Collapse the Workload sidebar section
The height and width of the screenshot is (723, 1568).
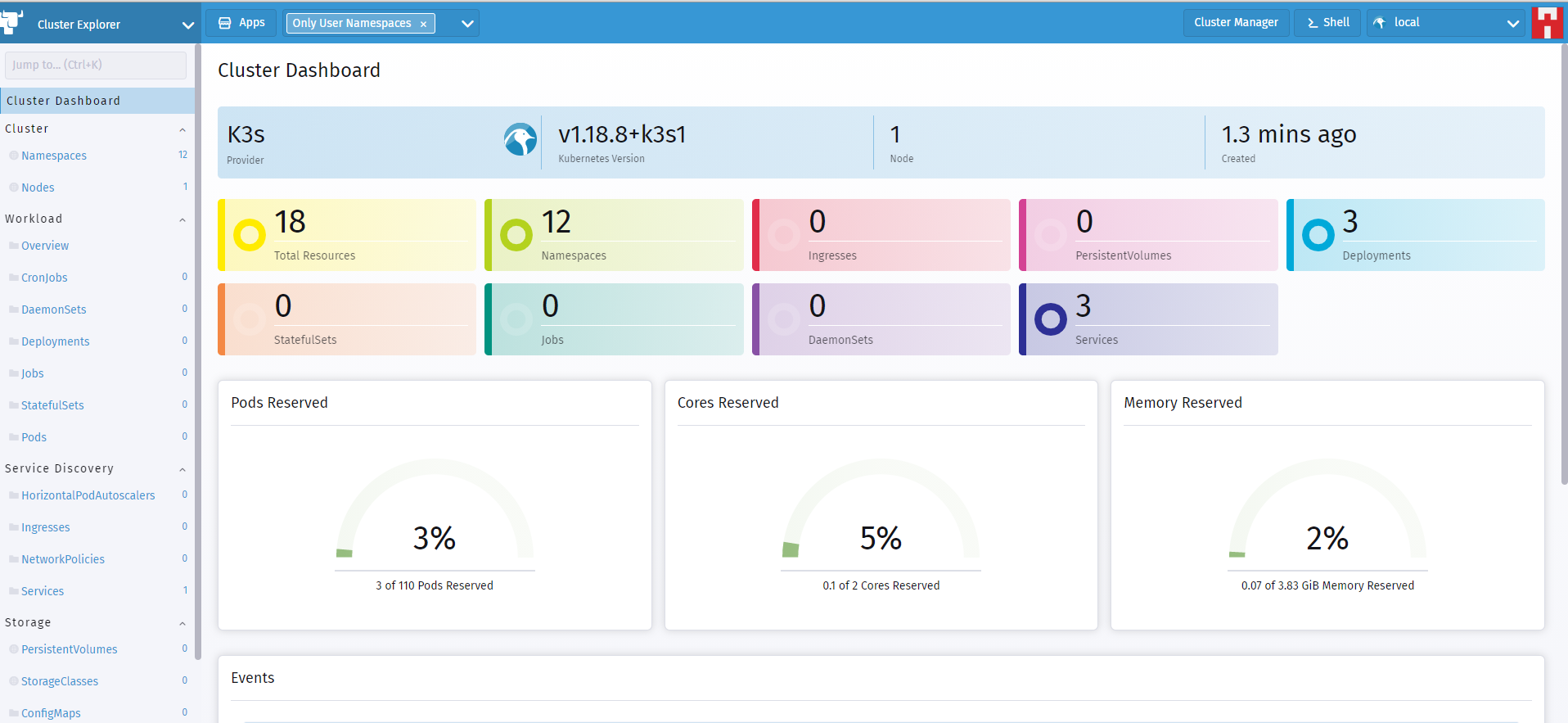click(x=182, y=219)
